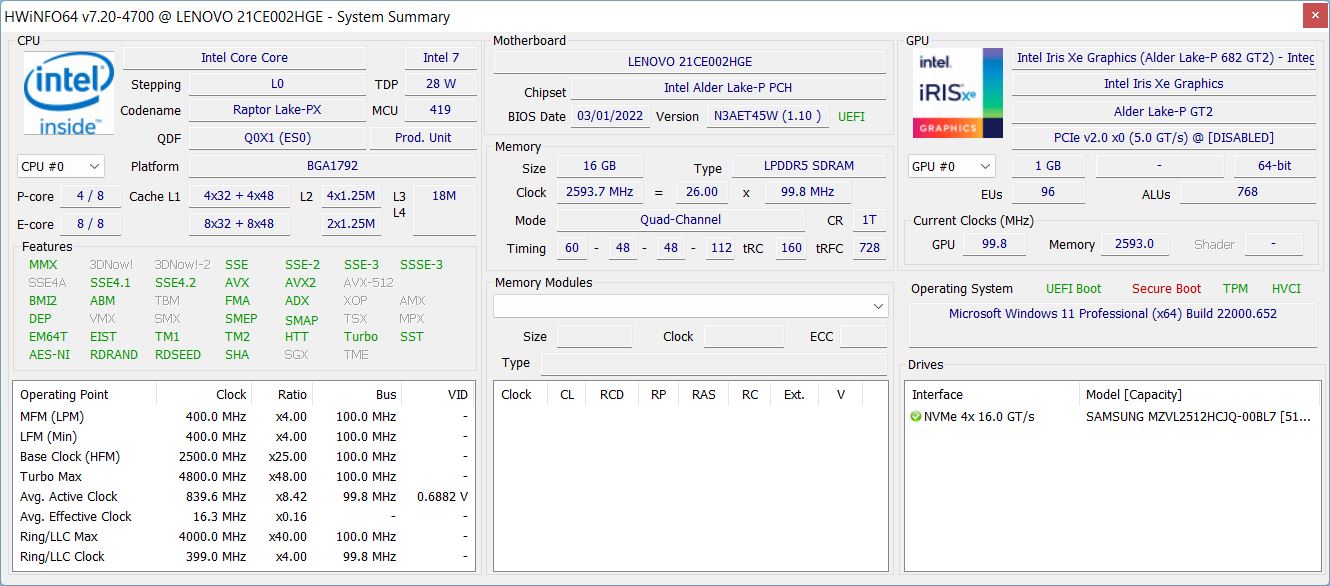Click the 28 W TDP value

point(440,84)
